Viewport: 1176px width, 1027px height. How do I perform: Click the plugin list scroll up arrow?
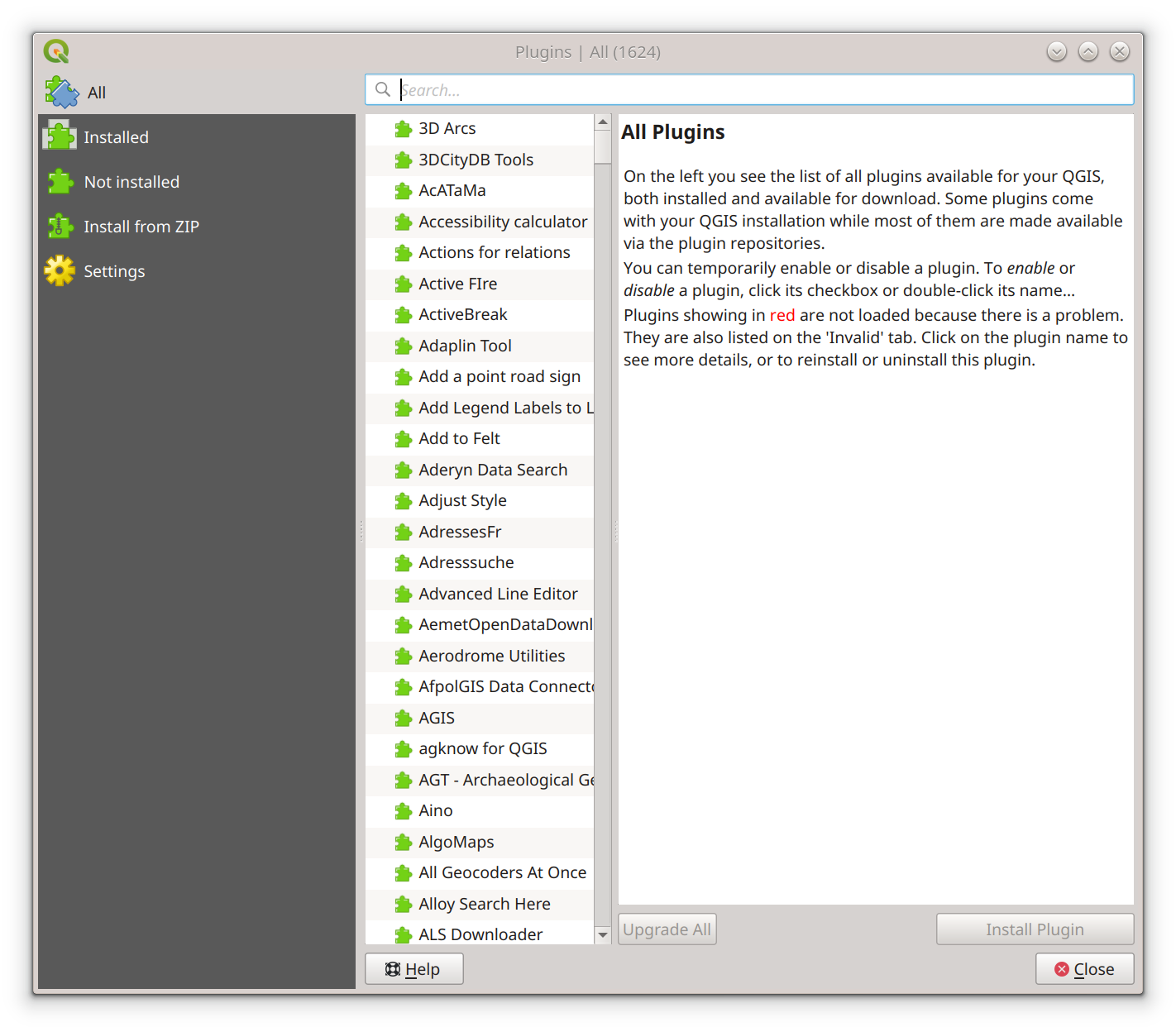click(x=603, y=122)
